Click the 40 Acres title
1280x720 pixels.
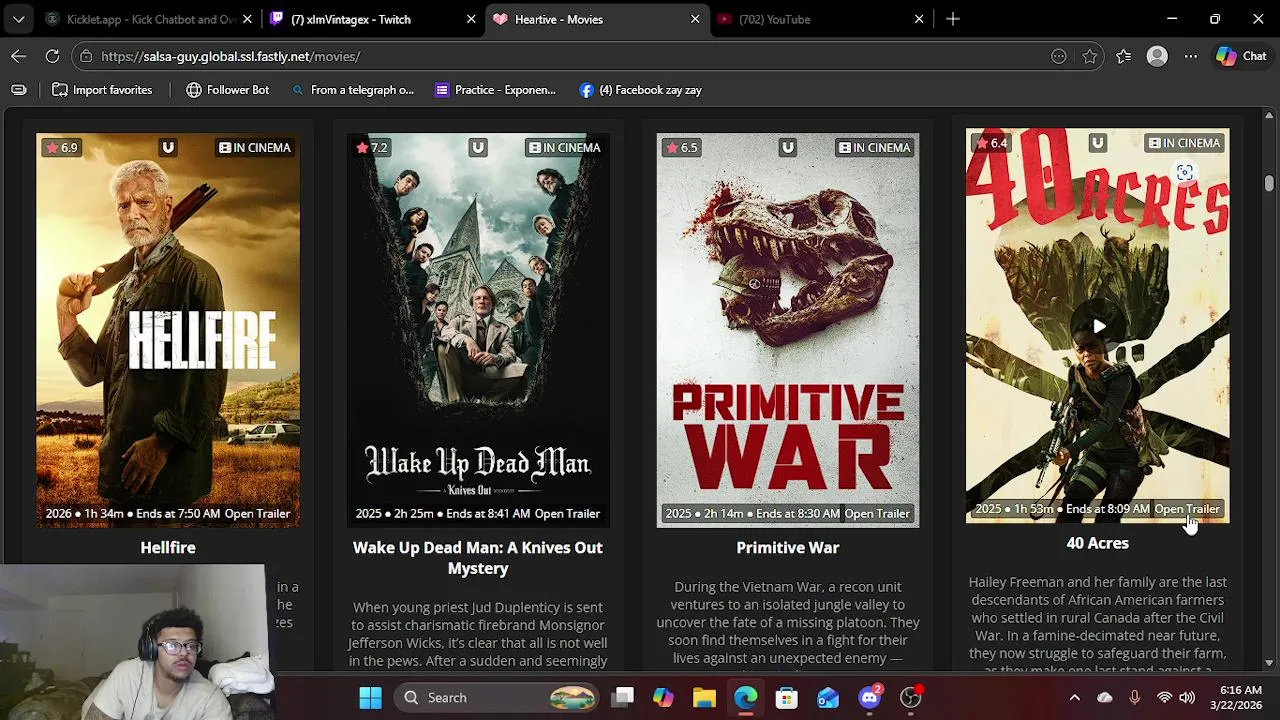click(1098, 542)
